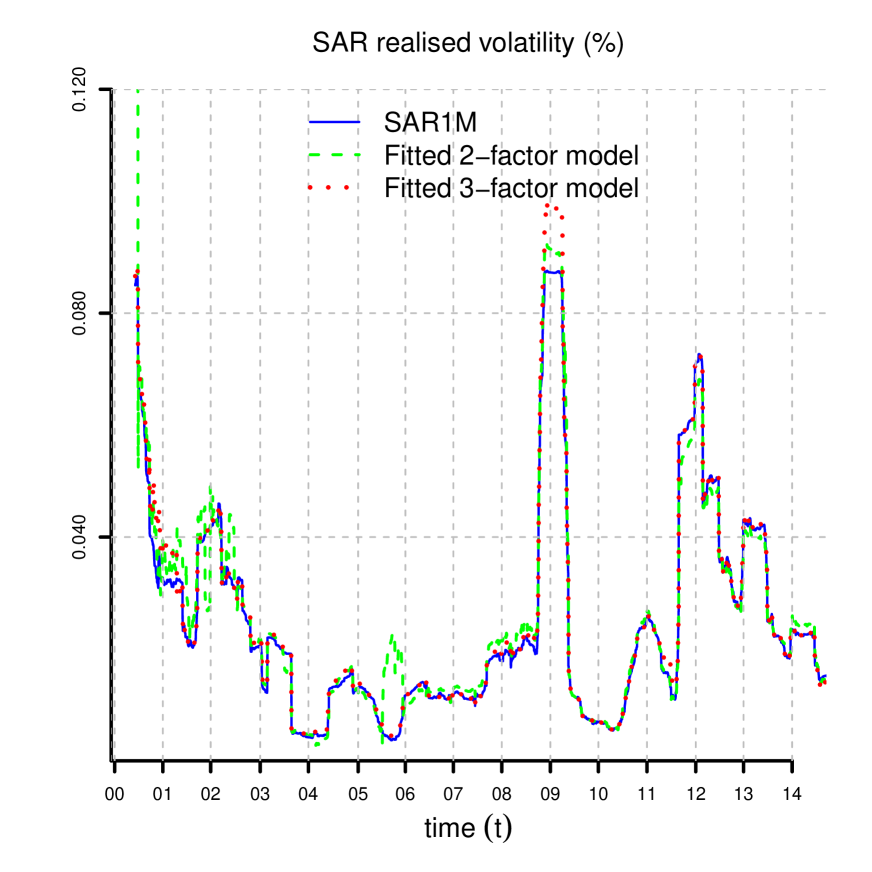Click the green dashed legend line sample

tap(335, 155)
